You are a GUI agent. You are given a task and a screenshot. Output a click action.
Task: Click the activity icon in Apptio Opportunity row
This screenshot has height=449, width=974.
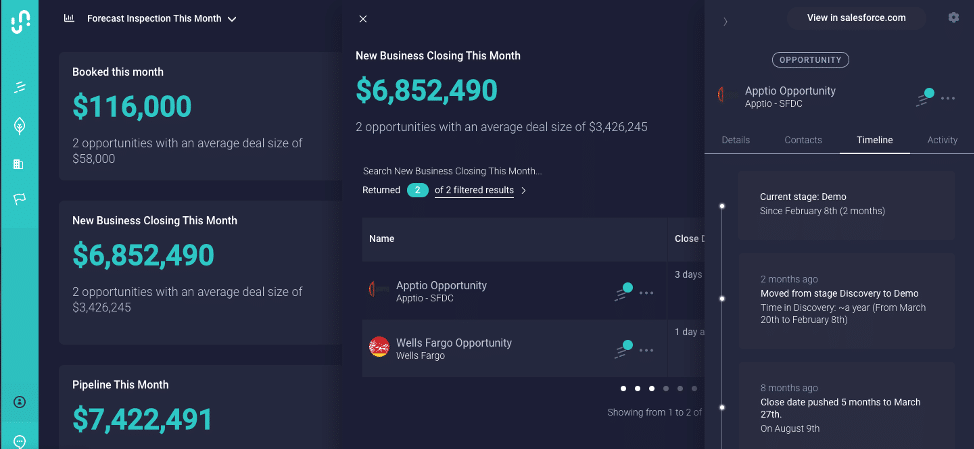click(624, 291)
